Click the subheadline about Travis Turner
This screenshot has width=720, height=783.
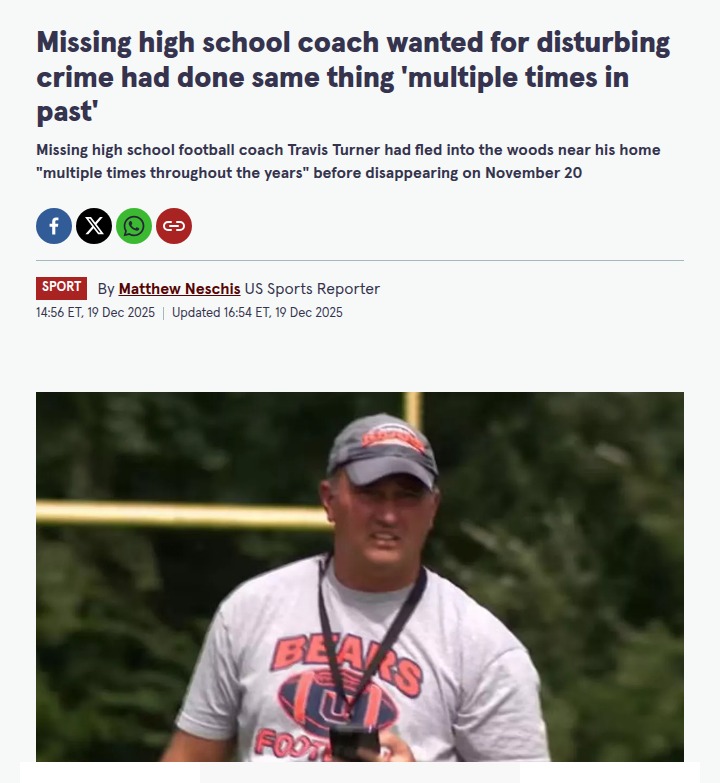tap(348, 161)
